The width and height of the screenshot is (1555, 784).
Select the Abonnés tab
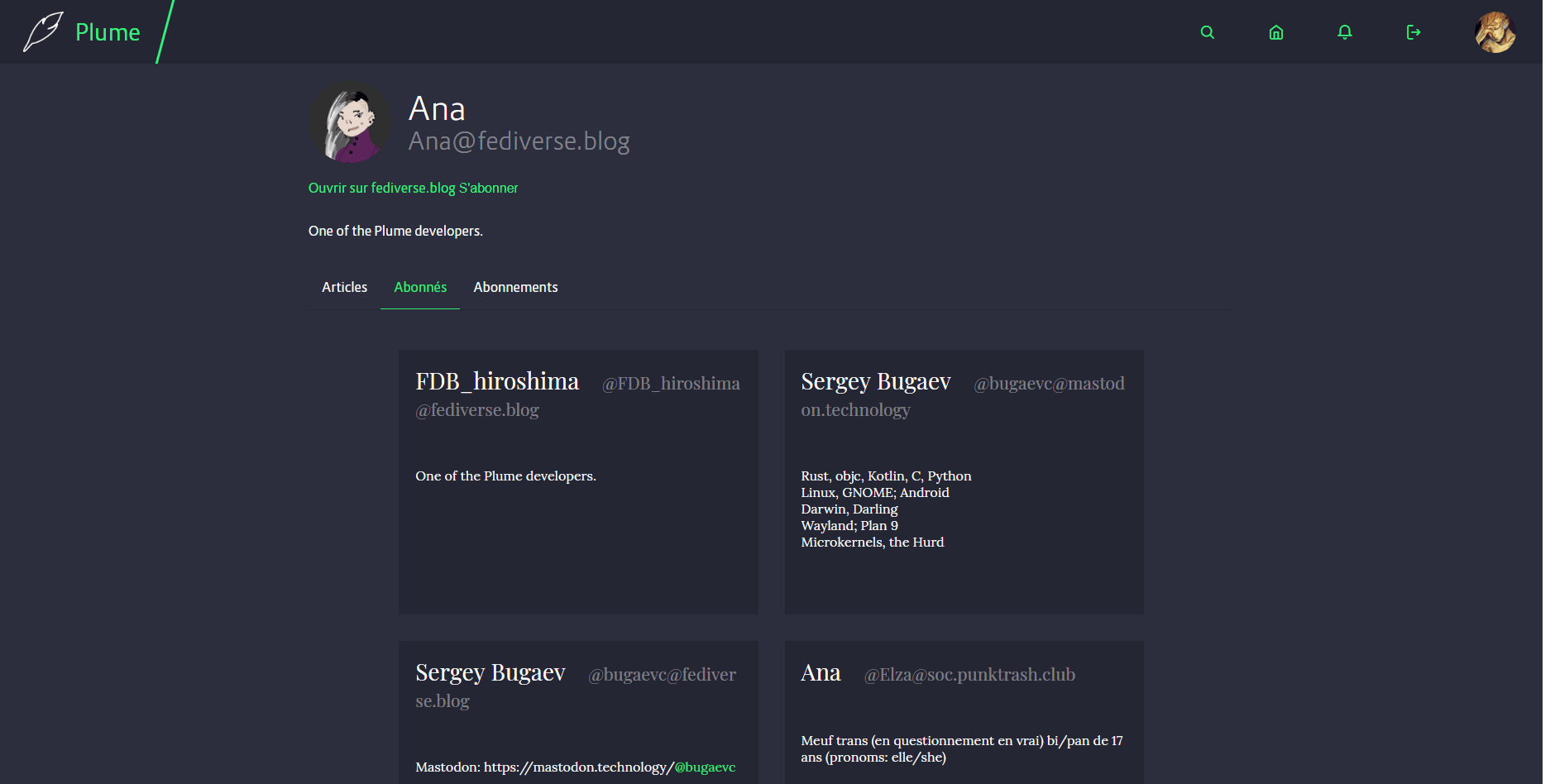pyautogui.click(x=420, y=287)
